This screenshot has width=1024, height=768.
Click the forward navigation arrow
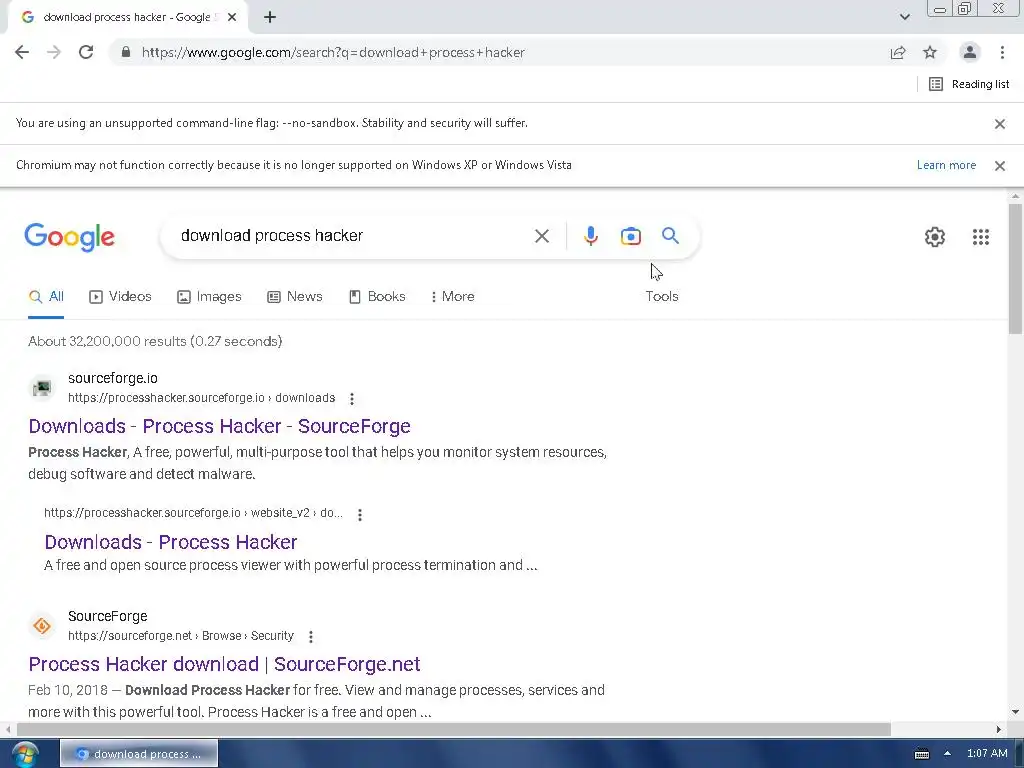point(54,52)
